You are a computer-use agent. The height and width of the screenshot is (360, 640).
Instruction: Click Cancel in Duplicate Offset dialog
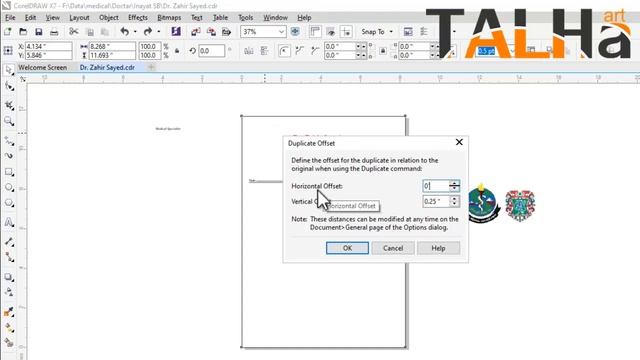393,248
